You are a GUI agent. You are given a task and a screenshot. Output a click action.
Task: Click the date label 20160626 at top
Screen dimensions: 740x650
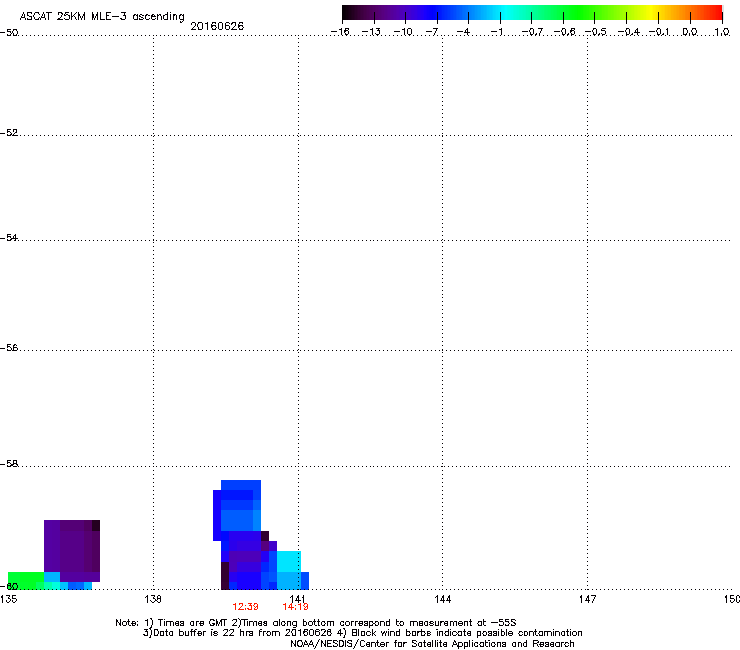217,26
